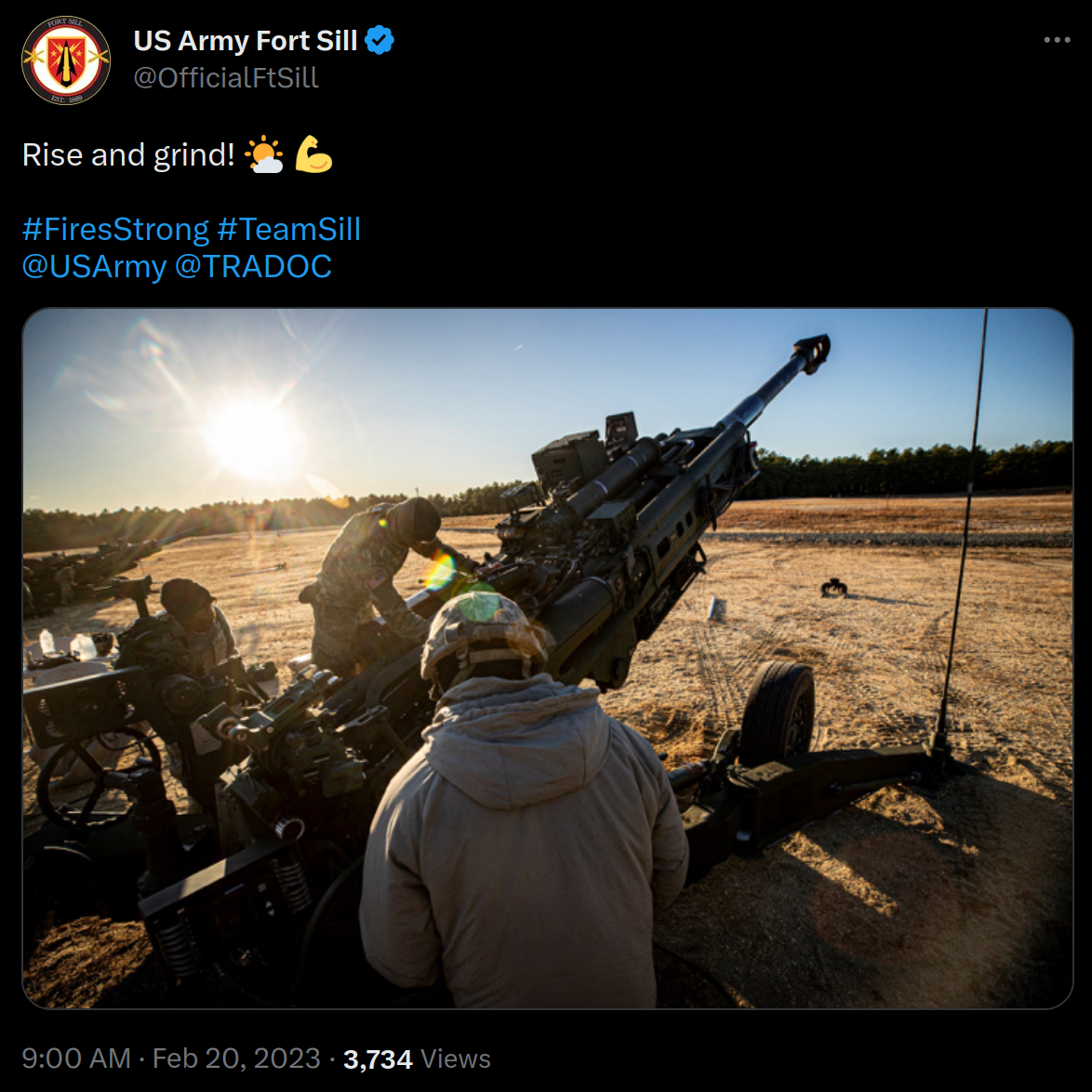The image size is (1092, 1092).
Task: Open the Fort Sill profile avatar
Action: point(66,60)
